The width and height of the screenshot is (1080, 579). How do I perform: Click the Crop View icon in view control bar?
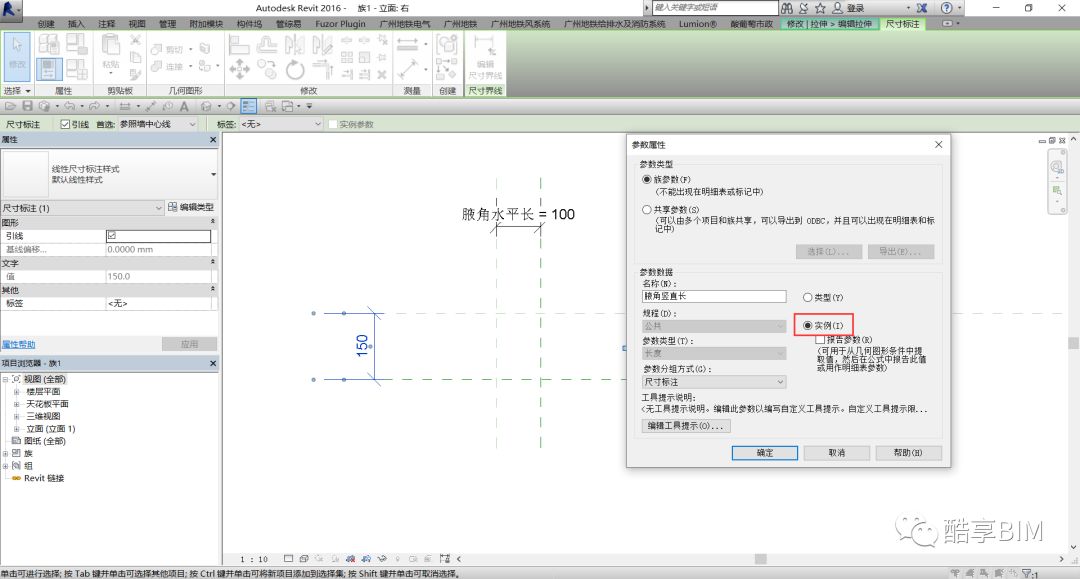(351, 559)
